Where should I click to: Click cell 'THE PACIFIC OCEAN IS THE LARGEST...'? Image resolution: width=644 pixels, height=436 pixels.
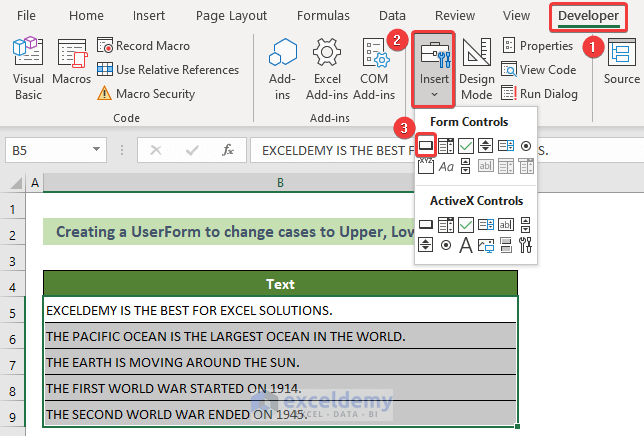pos(280,336)
